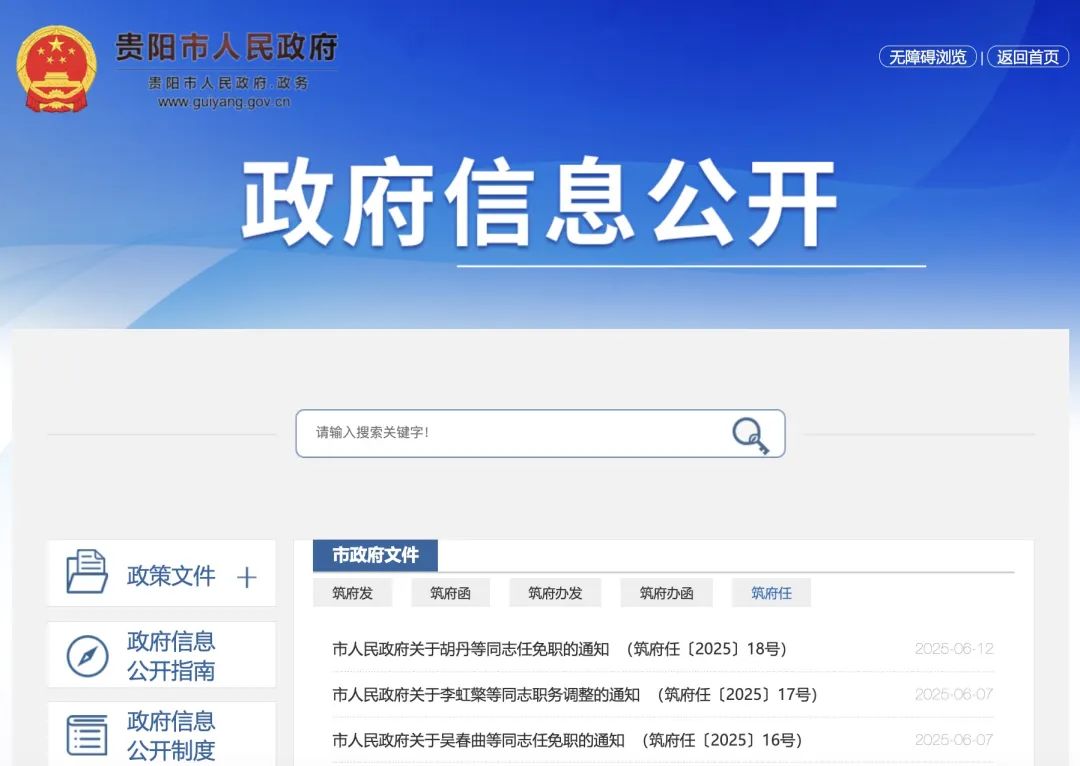Switch to the 筑府办函 tab

point(666,593)
